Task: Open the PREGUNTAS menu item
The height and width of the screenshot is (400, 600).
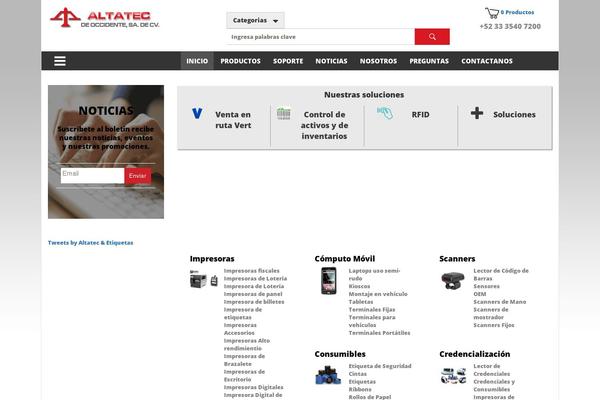Action: point(429,61)
